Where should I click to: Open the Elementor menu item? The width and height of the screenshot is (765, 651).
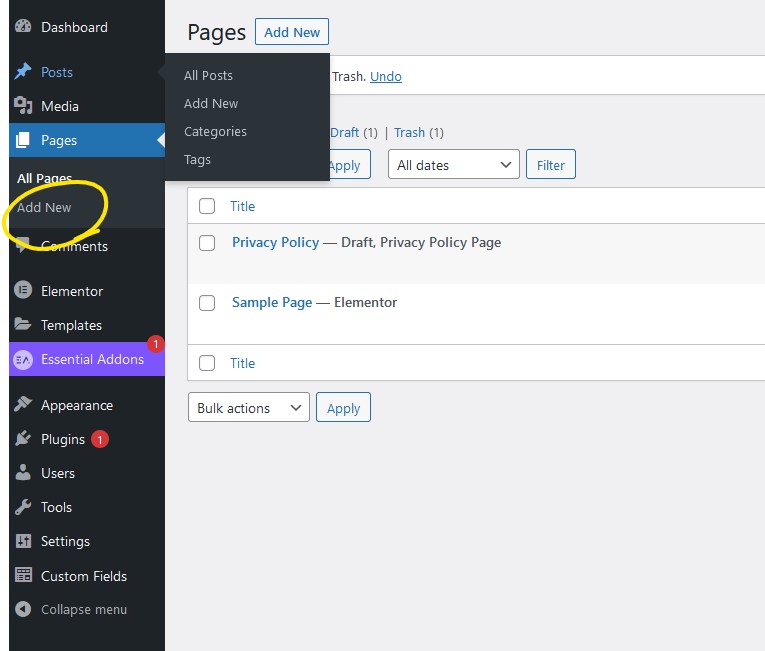[72, 291]
